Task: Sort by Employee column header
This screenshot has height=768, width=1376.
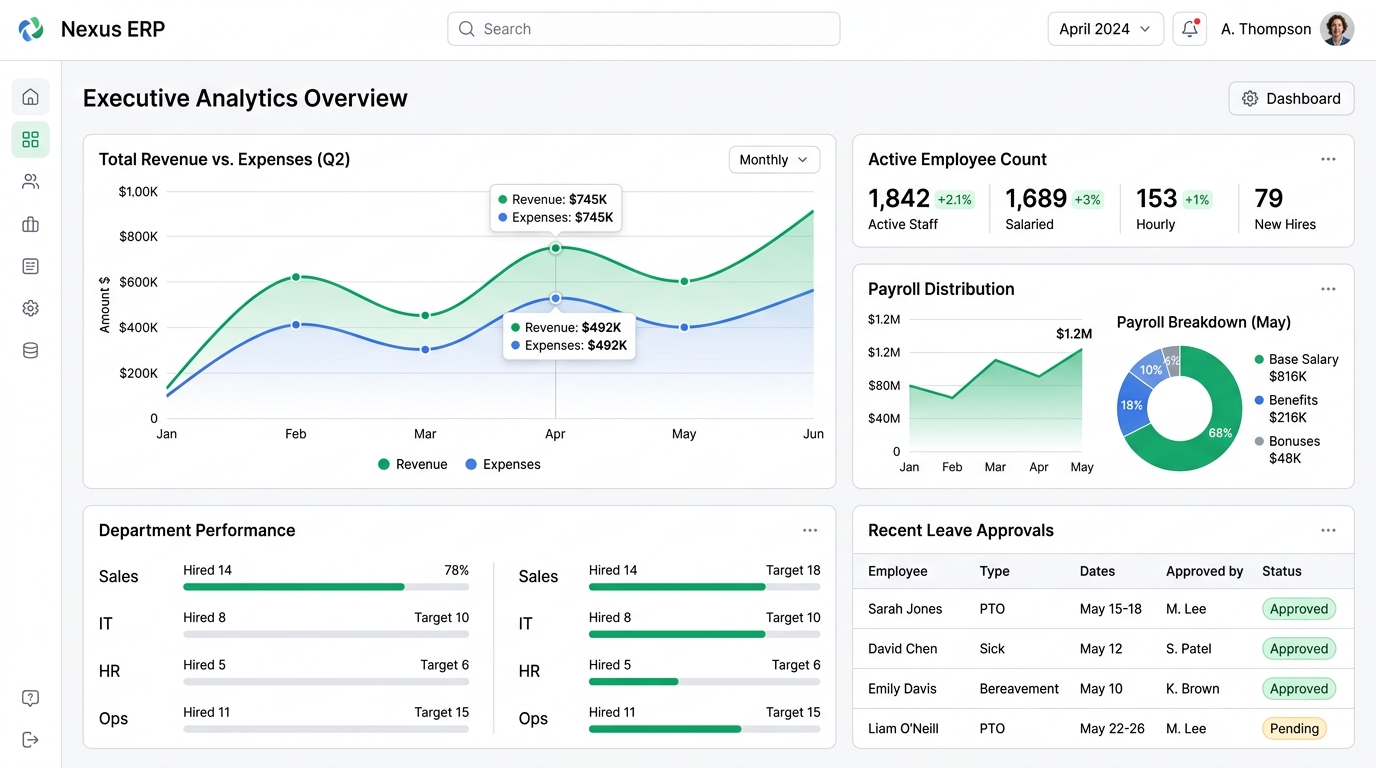Action: [x=897, y=571]
